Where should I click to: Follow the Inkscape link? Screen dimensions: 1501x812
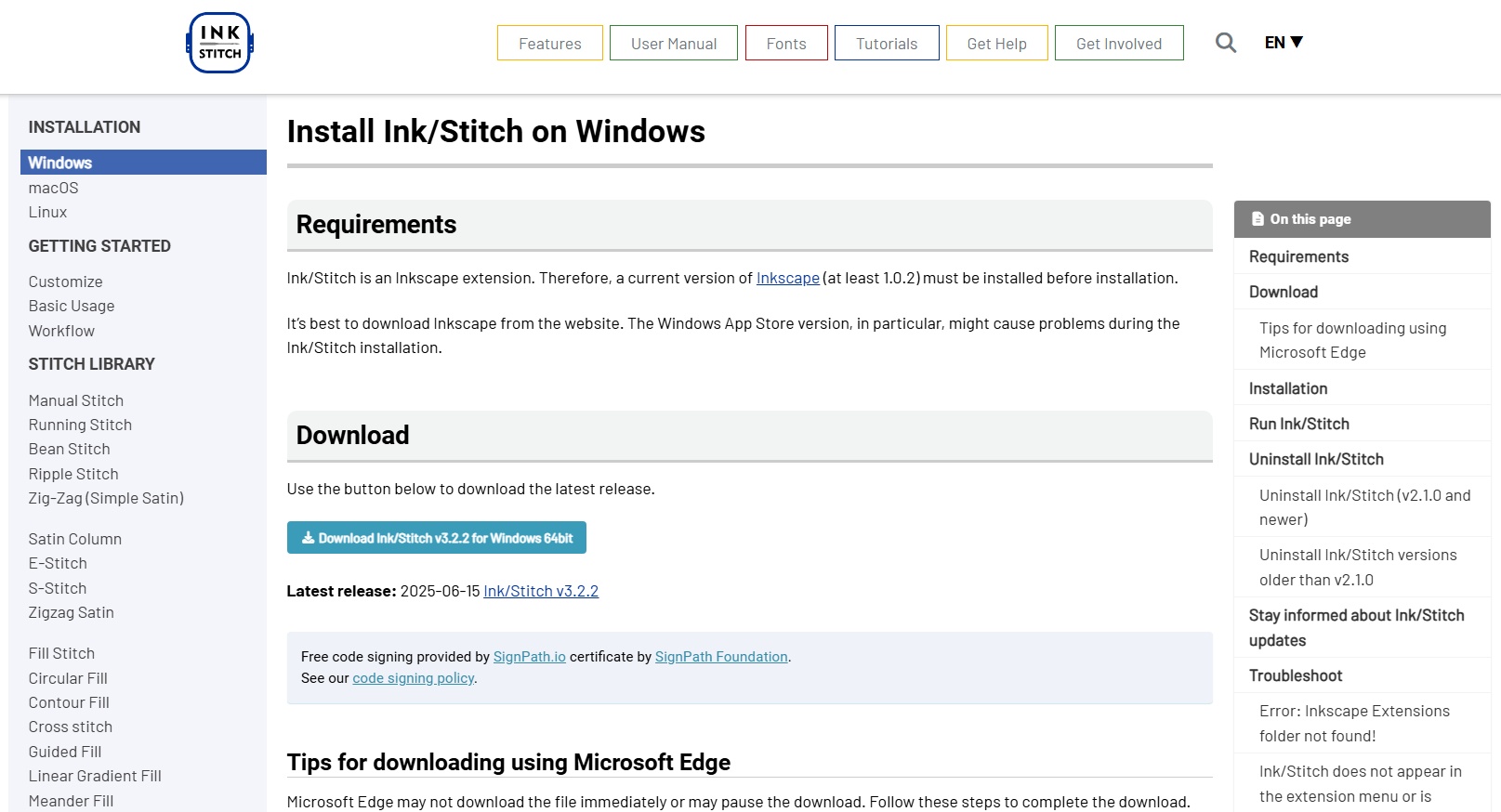[788, 278]
